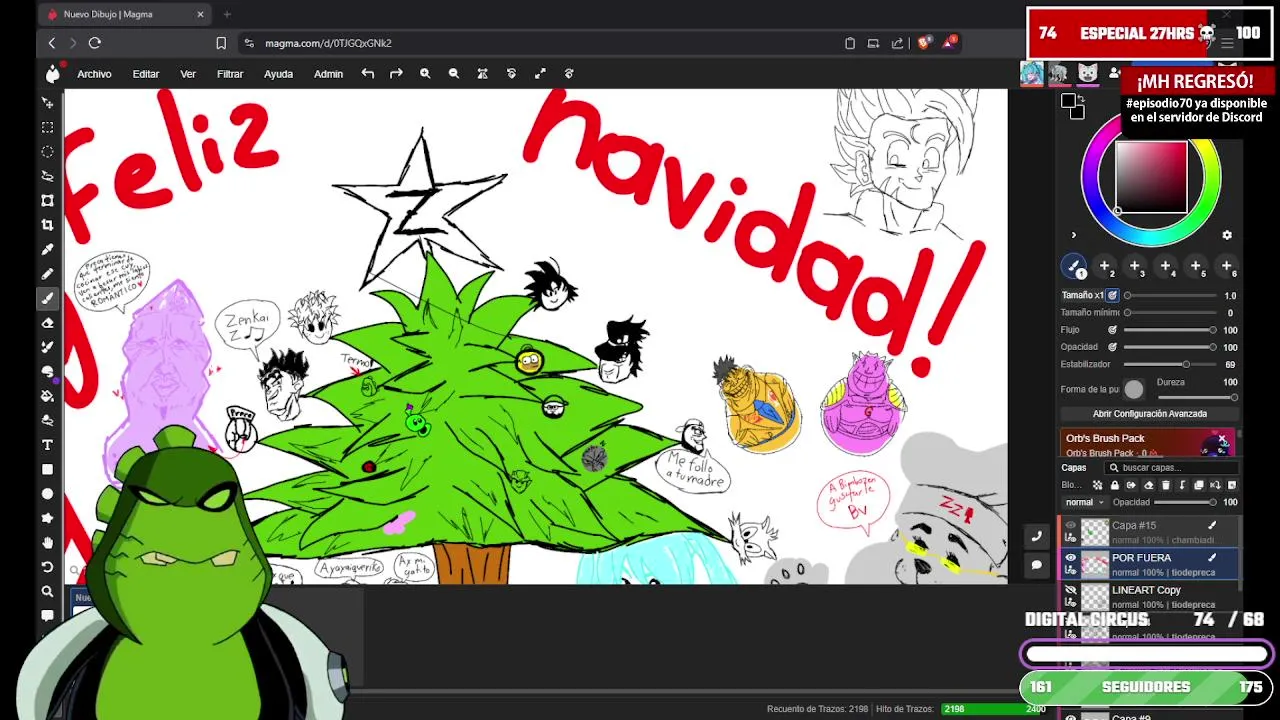The height and width of the screenshot is (720, 1280).
Task: Click the fullscreen expand icon
Action: (x=540, y=74)
